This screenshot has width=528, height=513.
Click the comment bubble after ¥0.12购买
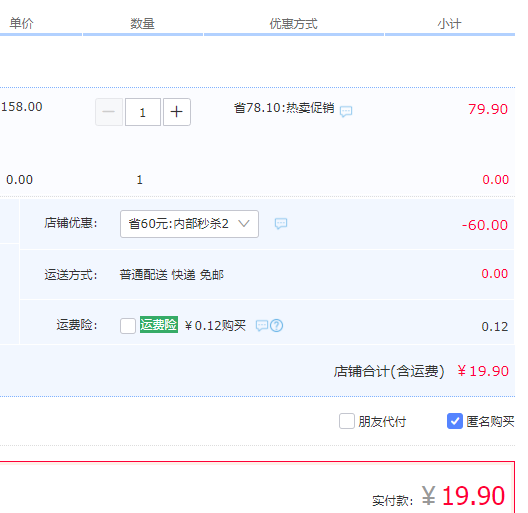(262, 326)
